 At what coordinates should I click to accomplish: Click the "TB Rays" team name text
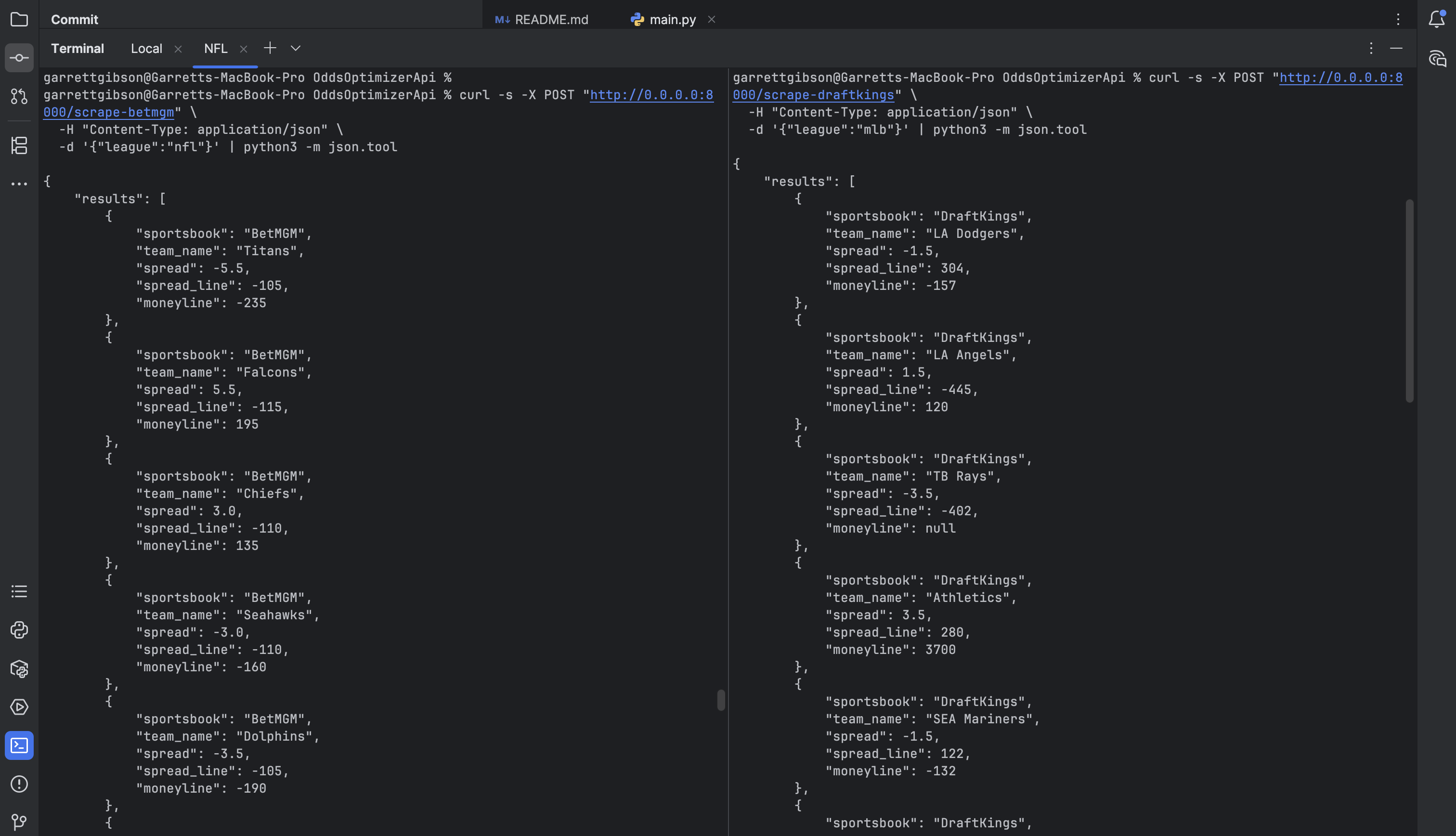tap(960, 477)
